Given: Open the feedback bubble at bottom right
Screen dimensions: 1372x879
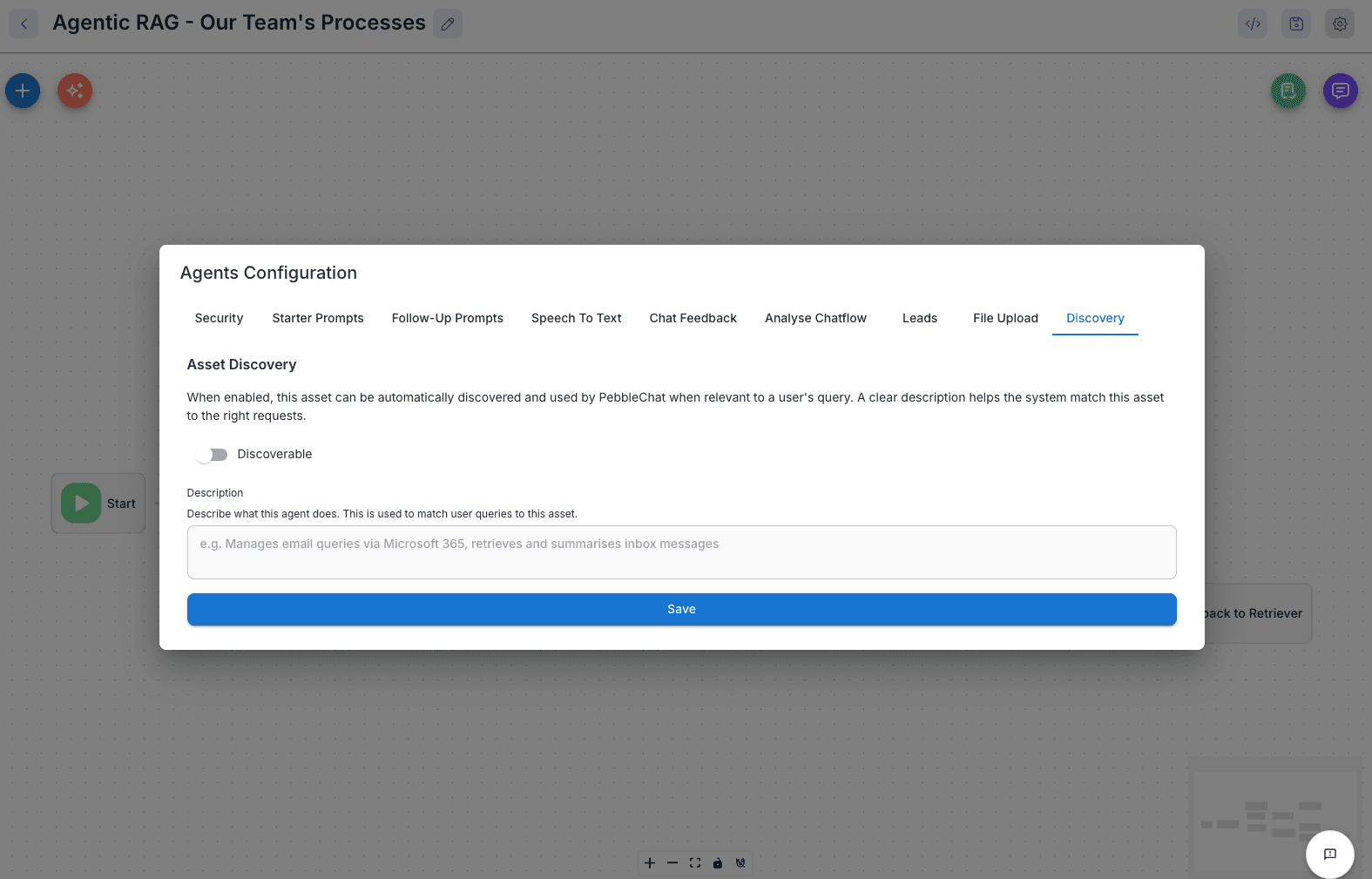Looking at the screenshot, I should 1330,854.
